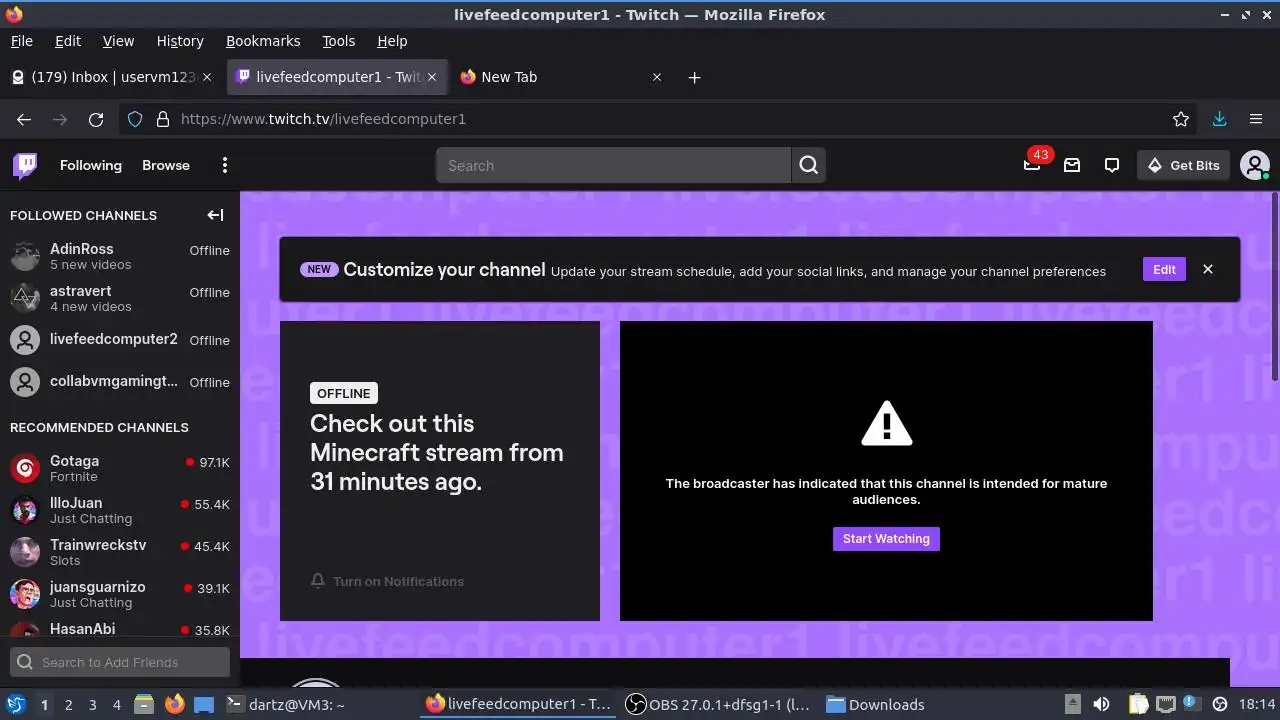Switch to OBS 27.0.1 taskbar window
The width and height of the screenshot is (1280, 720).
718,704
